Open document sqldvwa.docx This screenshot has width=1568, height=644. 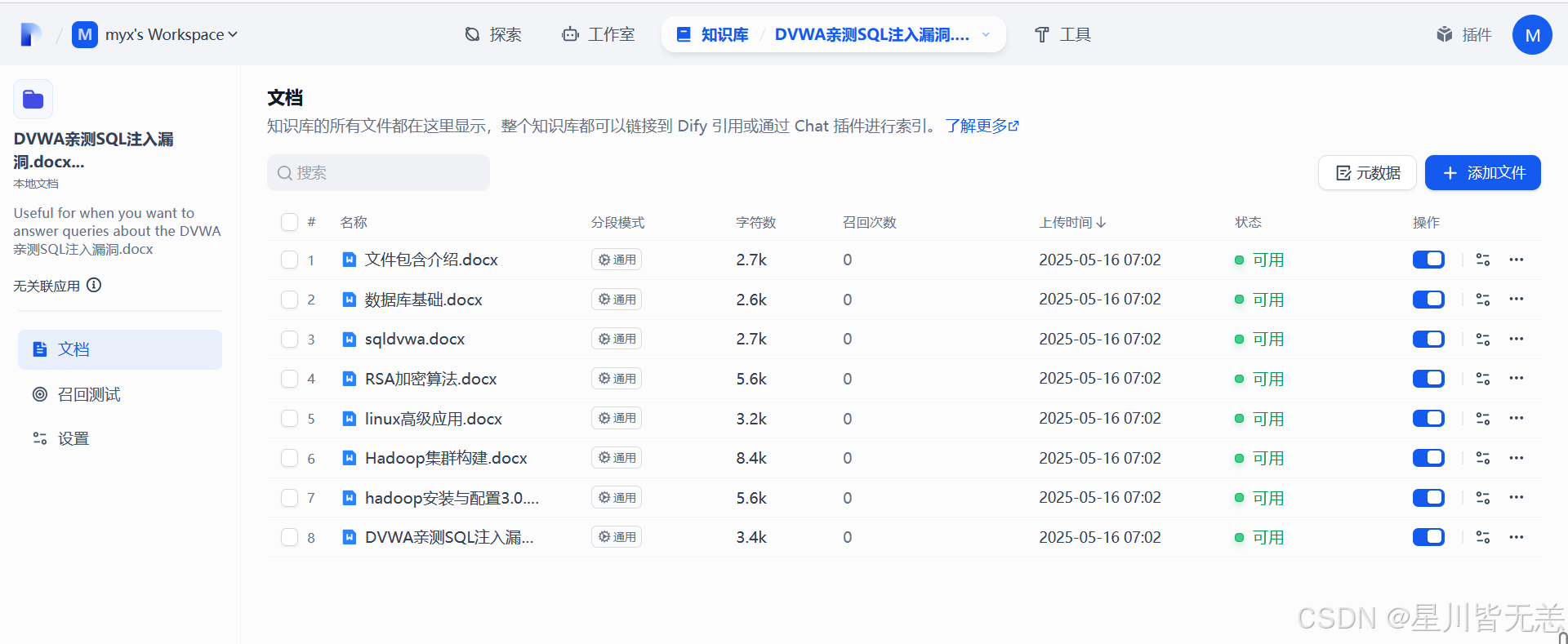(415, 339)
